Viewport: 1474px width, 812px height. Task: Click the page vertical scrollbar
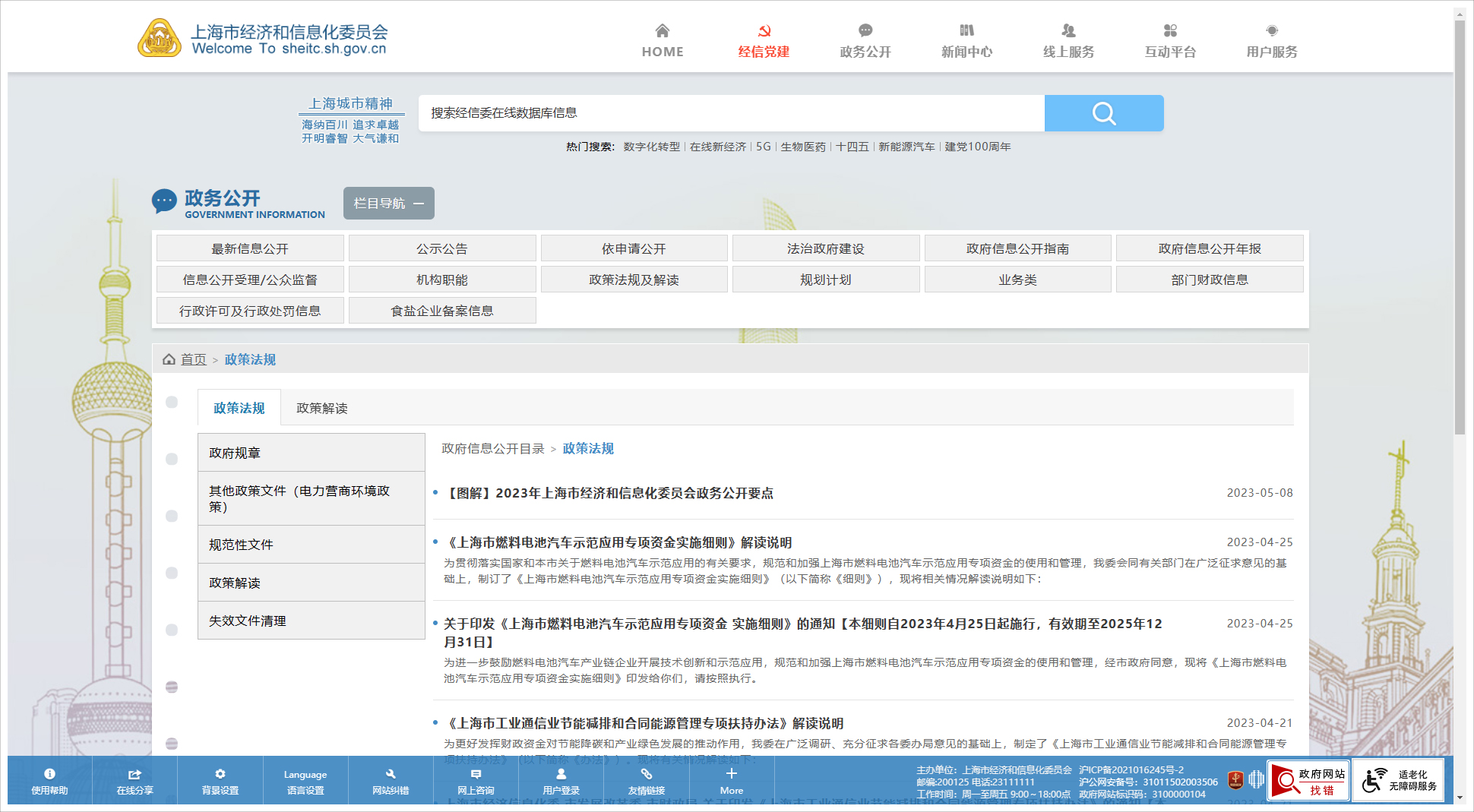[1460, 228]
